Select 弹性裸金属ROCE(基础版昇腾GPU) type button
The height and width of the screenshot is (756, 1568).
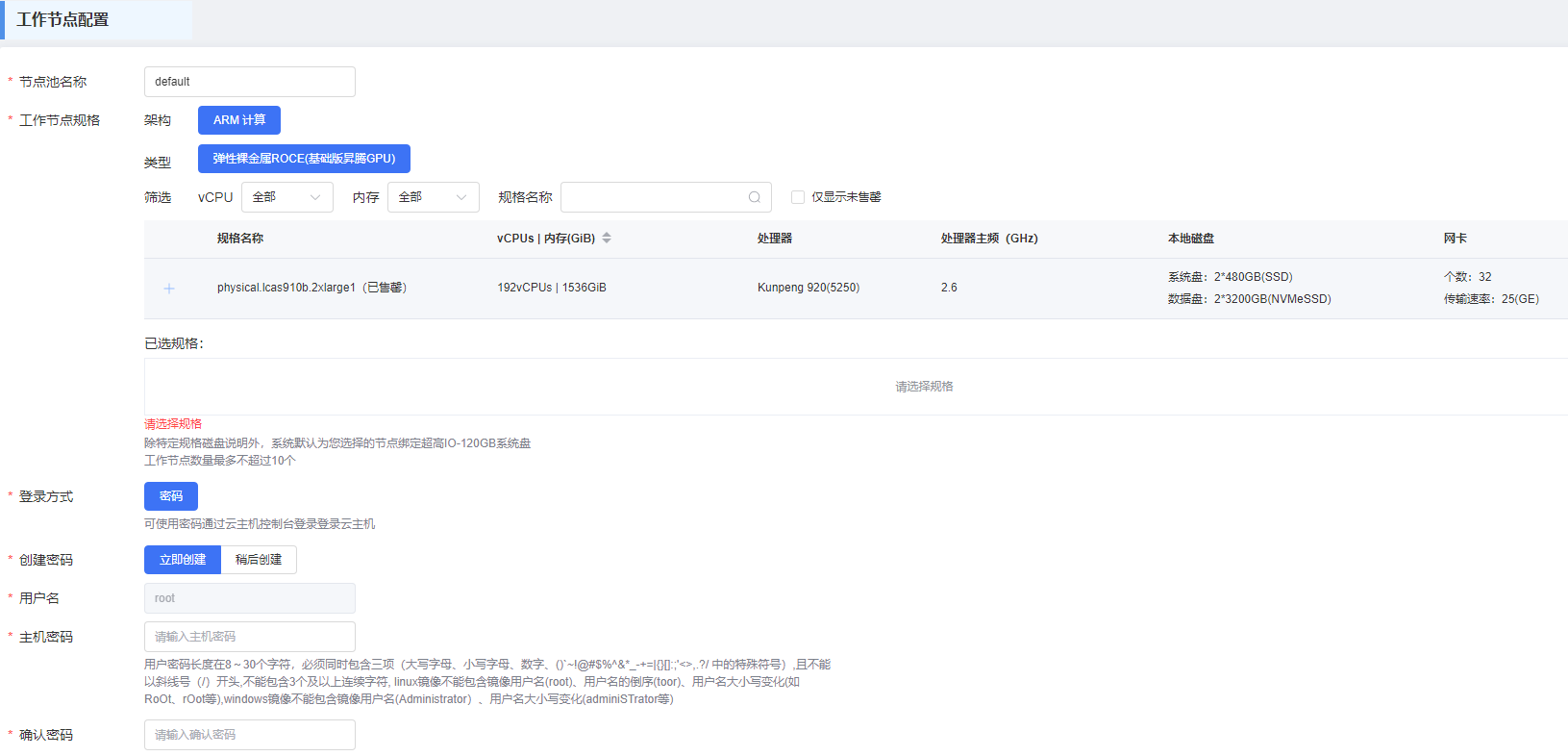[x=304, y=159]
